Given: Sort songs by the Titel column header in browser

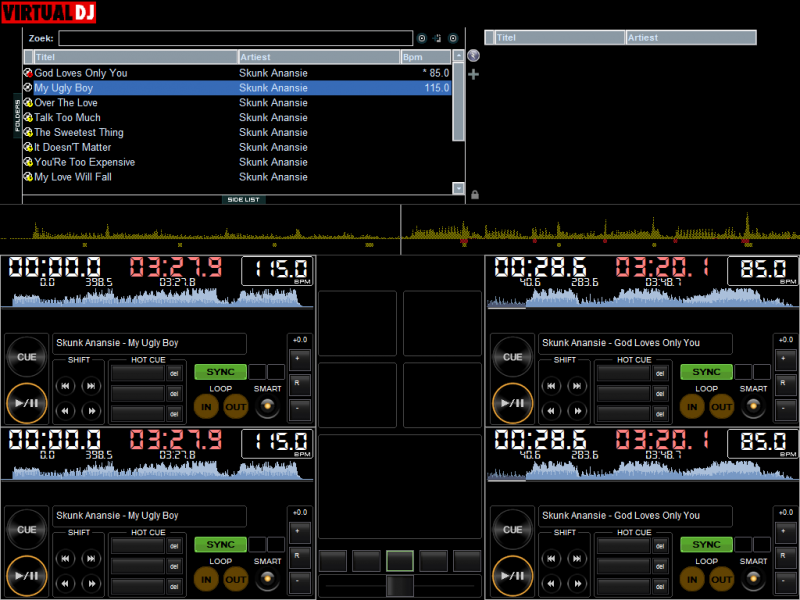Looking at the screenshot, I should [x=136, y=57].
